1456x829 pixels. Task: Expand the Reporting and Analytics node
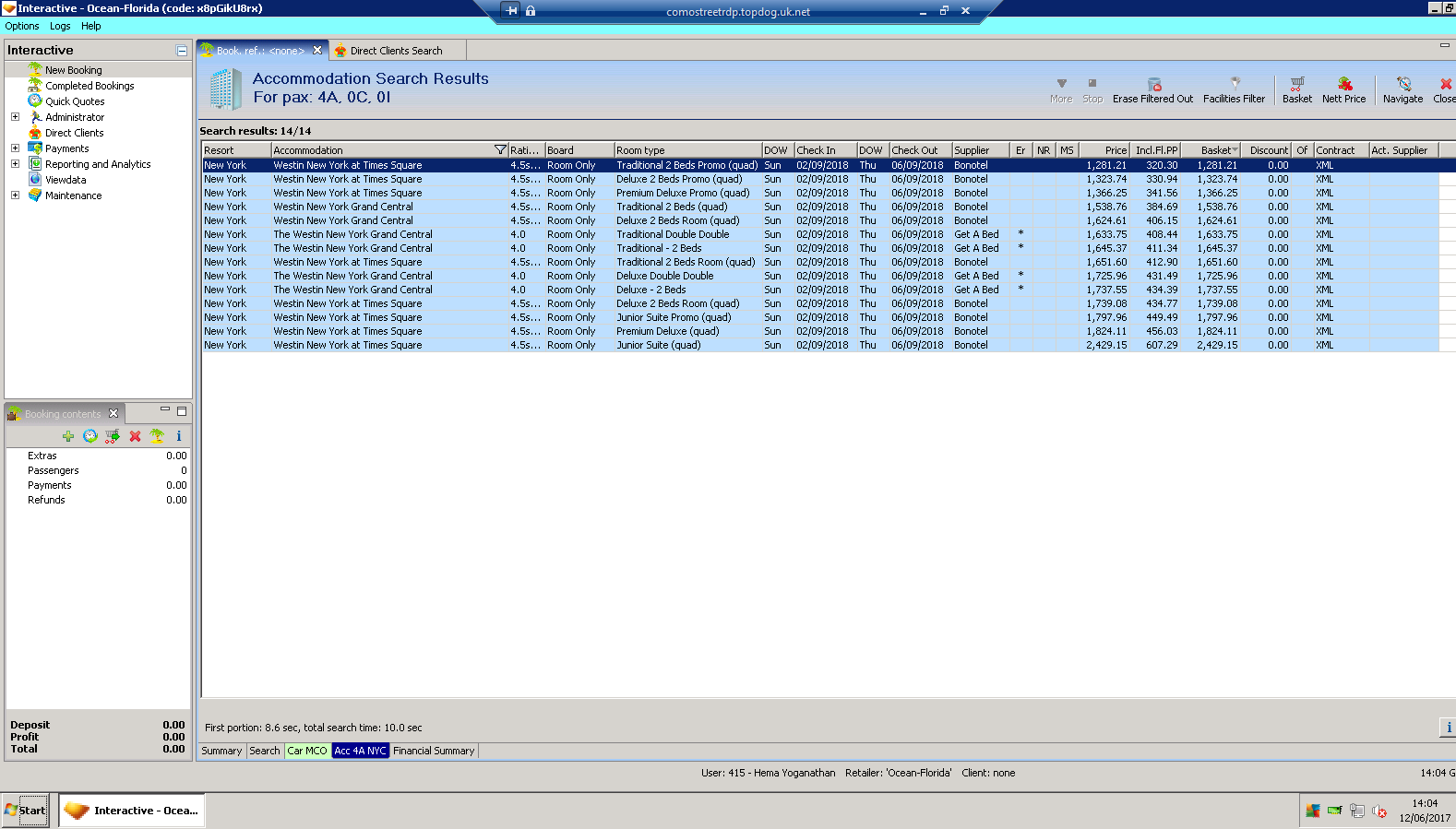pyautogui.click(x=15, y=164)
